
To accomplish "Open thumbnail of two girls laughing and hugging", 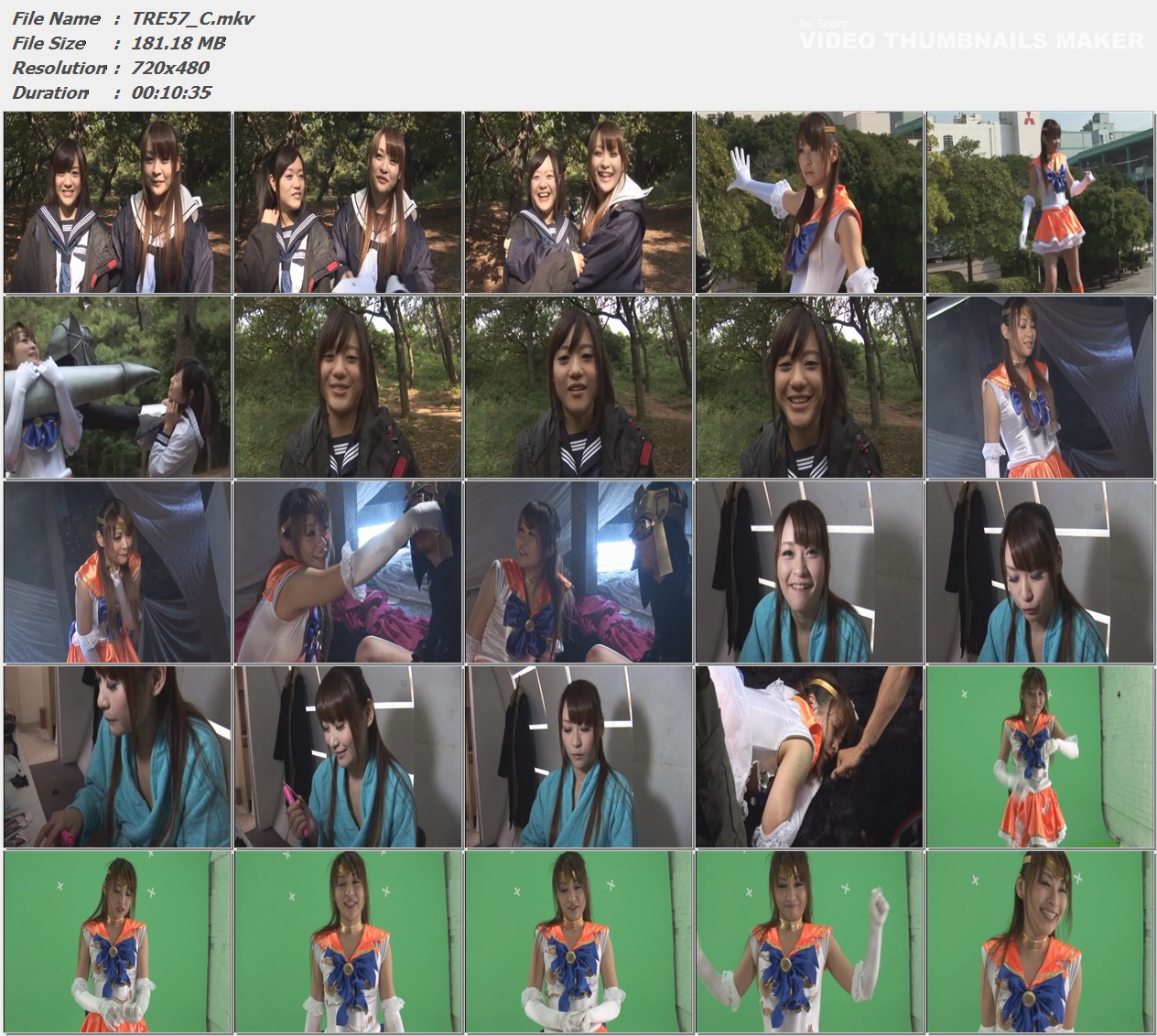I will click(578, 202).
